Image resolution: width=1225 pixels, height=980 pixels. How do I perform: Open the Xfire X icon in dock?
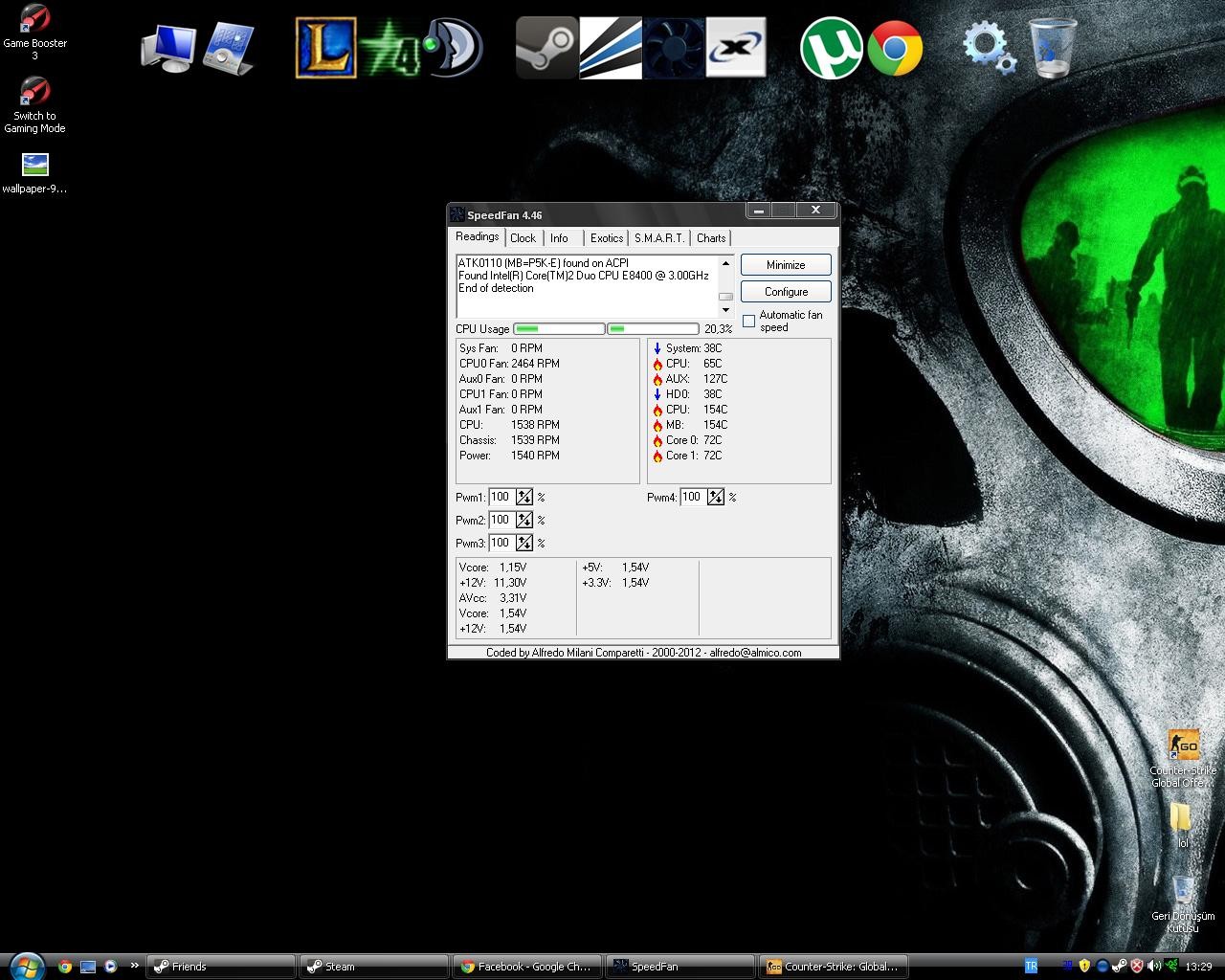click(736, 47)
